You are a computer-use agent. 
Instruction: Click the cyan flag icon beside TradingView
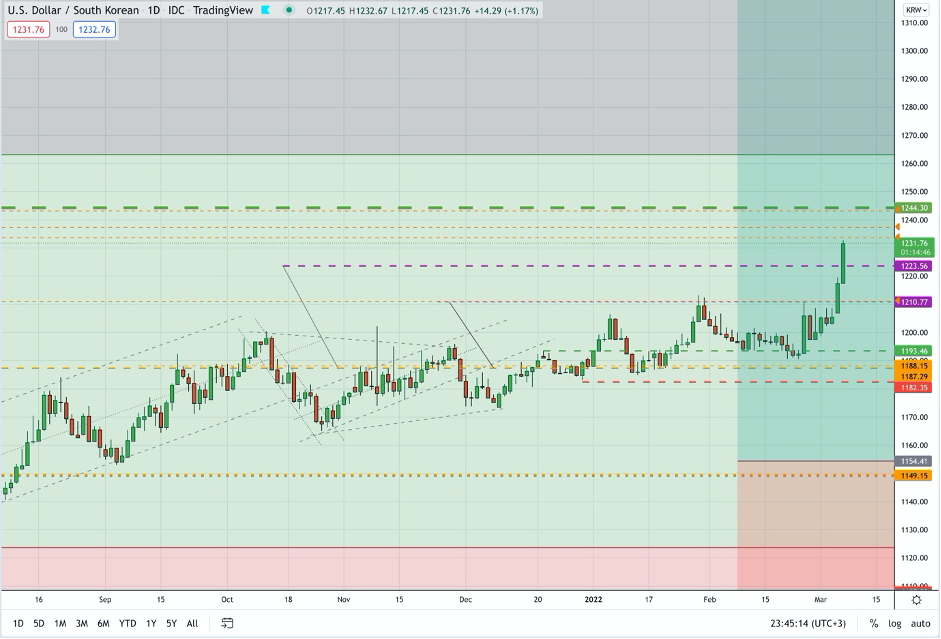[x=265, y=10]
